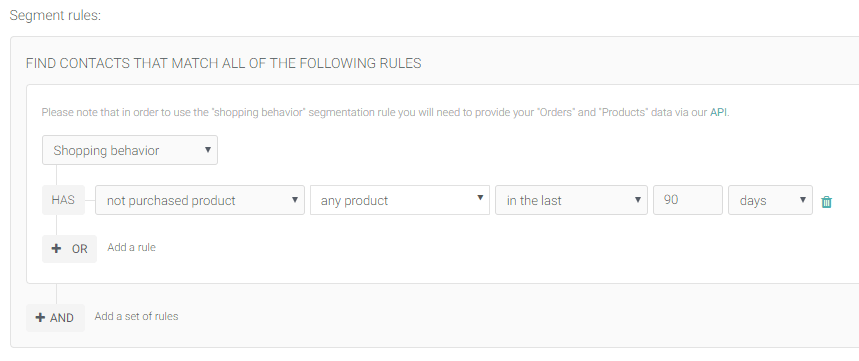Click the 'Segment rules:' label
Screen dimensions: 859x361
pyautogui.click(x=55, y=15)
